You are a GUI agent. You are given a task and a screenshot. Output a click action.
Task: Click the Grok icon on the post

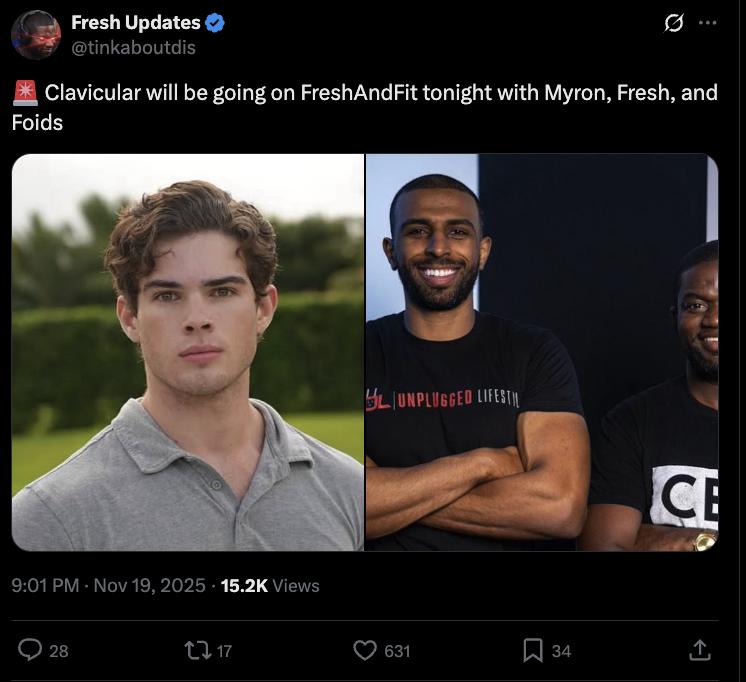[x=674, y=24]
